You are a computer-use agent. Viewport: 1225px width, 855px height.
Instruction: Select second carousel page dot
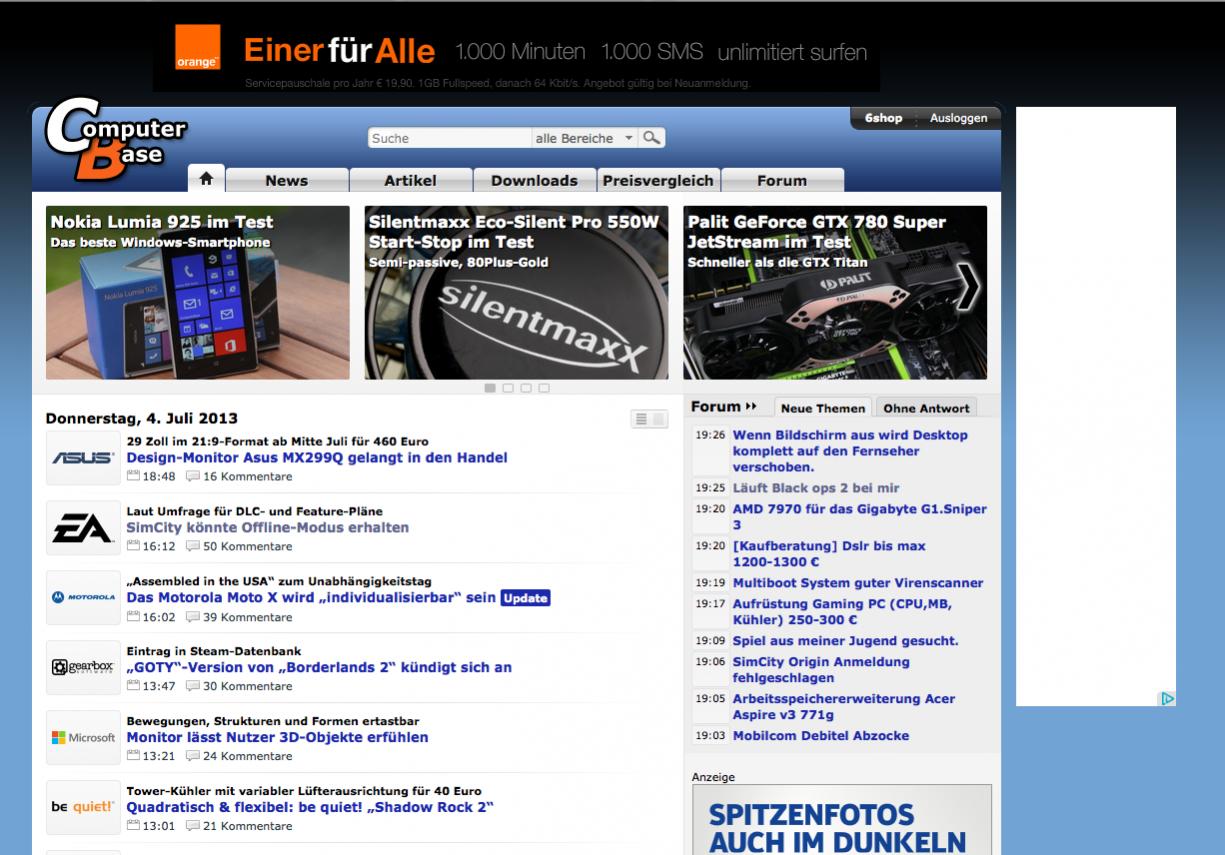[508, 388]
